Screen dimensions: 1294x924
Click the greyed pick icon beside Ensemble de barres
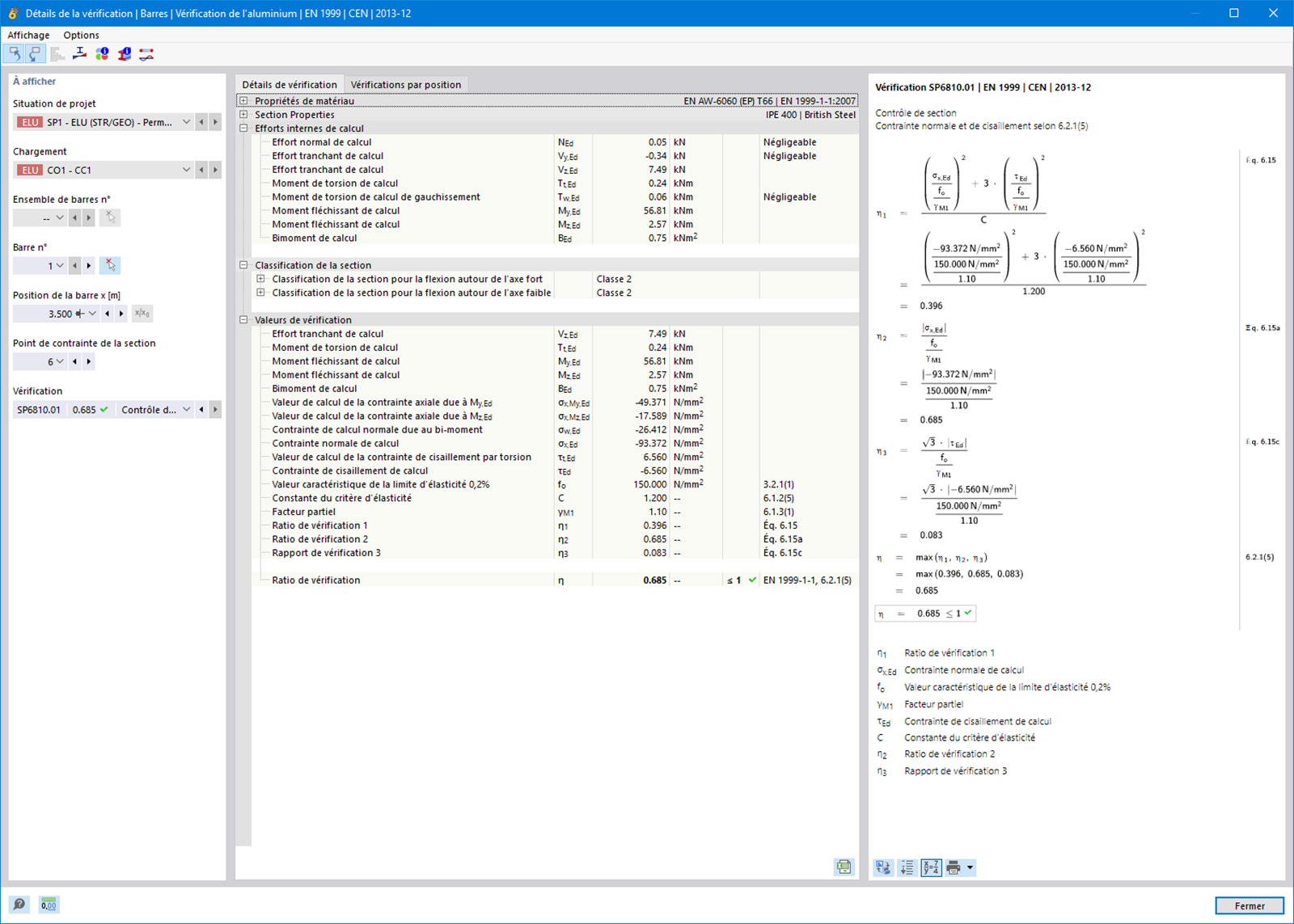coord(110,217)
